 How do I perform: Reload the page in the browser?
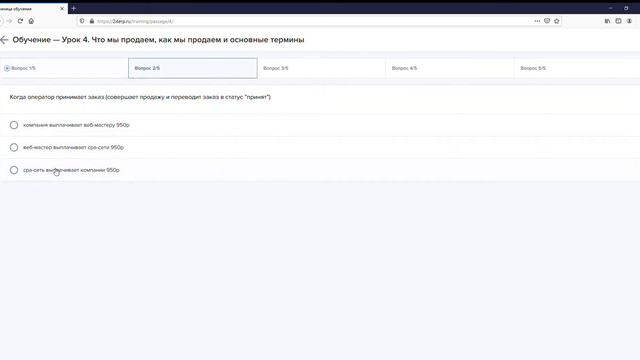(20, 21)
